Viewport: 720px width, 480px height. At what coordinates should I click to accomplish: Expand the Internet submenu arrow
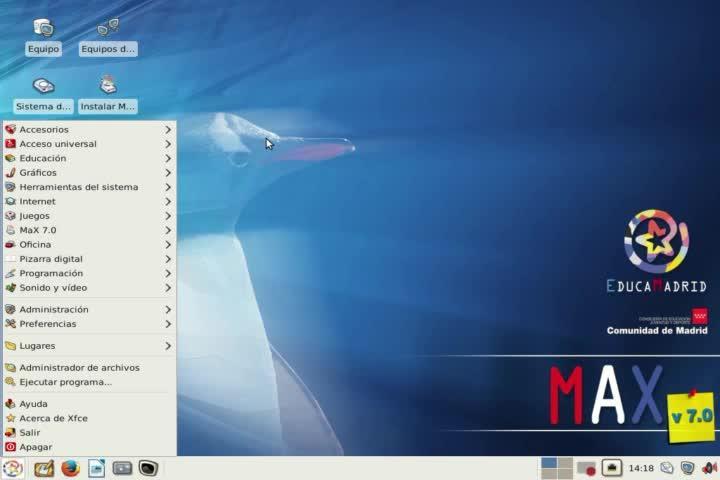click(x=168, y=201)
